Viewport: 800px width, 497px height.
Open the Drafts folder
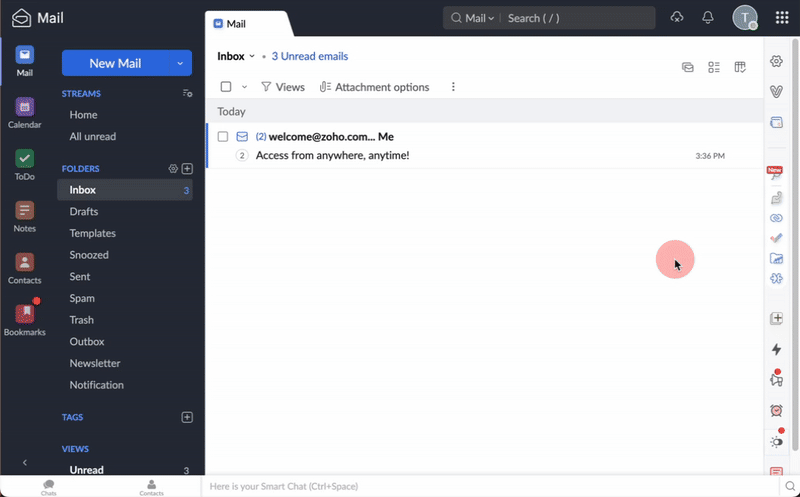[x=83, y=212]
